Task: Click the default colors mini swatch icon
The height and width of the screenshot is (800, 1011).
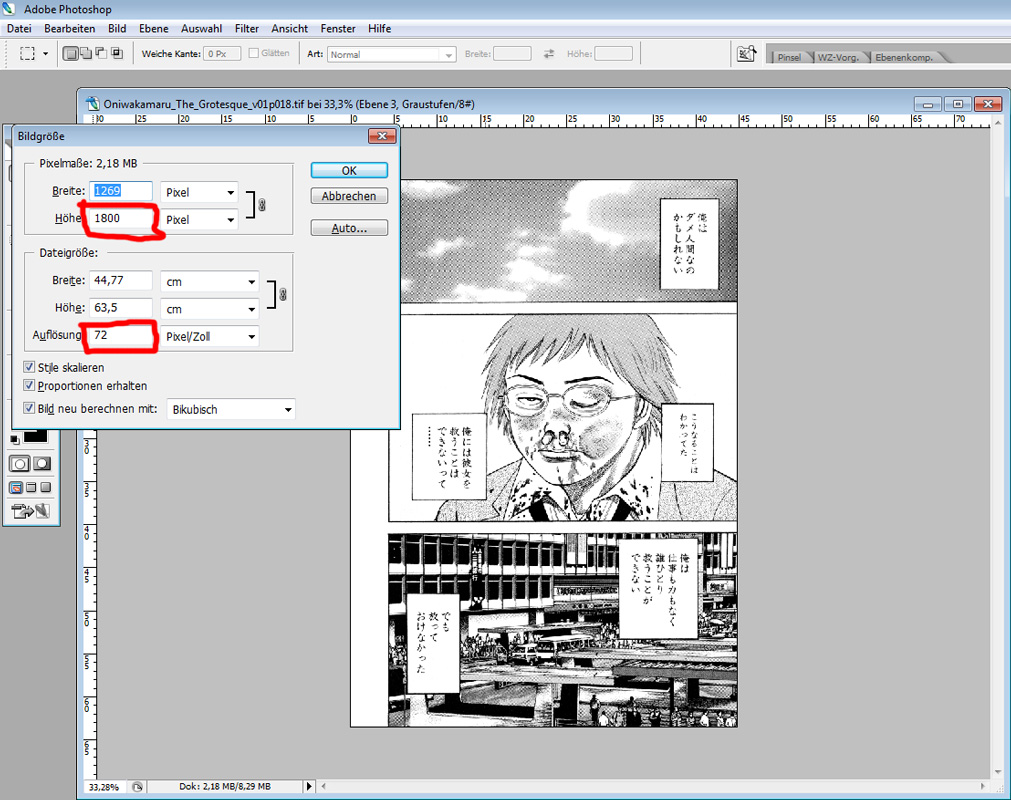Action: (15, 440)
